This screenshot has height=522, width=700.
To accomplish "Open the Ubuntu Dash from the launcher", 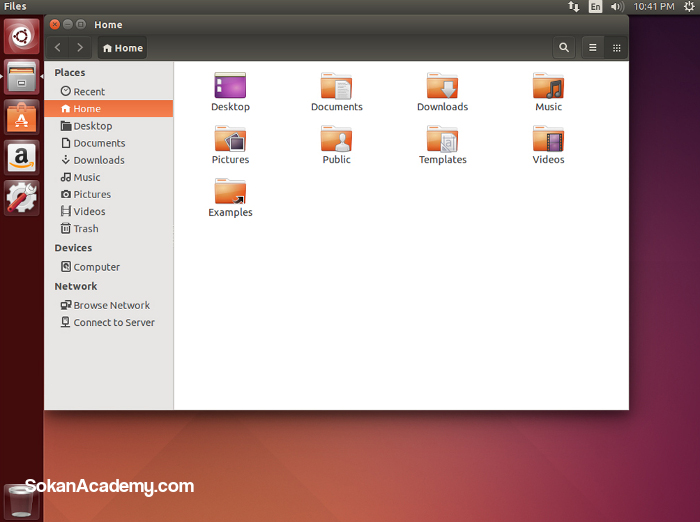I will point(21,36).
